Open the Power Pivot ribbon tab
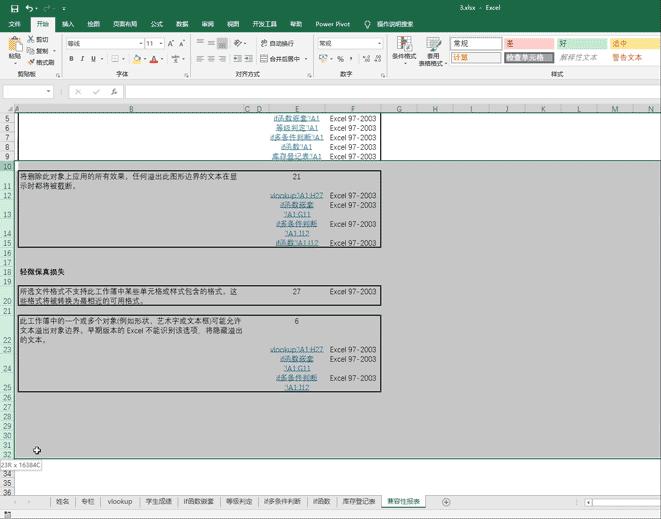 click(332, 23)
